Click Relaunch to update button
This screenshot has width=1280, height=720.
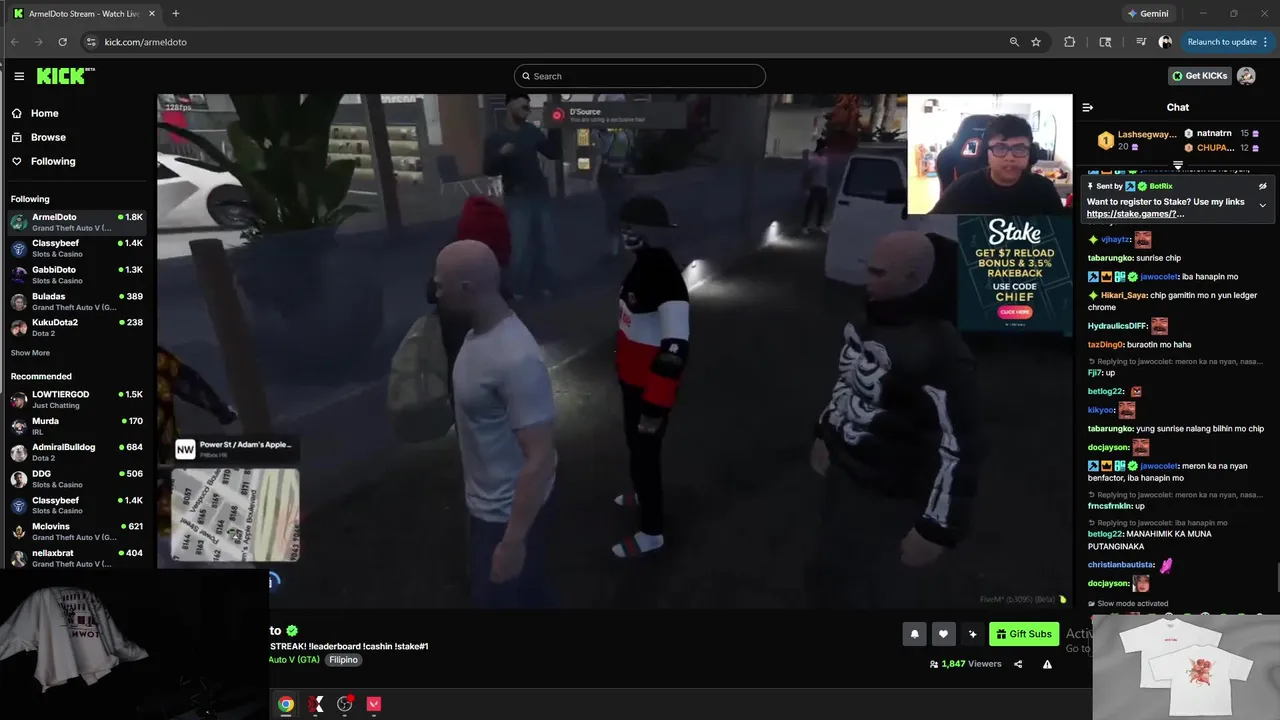click(1226, 42)
